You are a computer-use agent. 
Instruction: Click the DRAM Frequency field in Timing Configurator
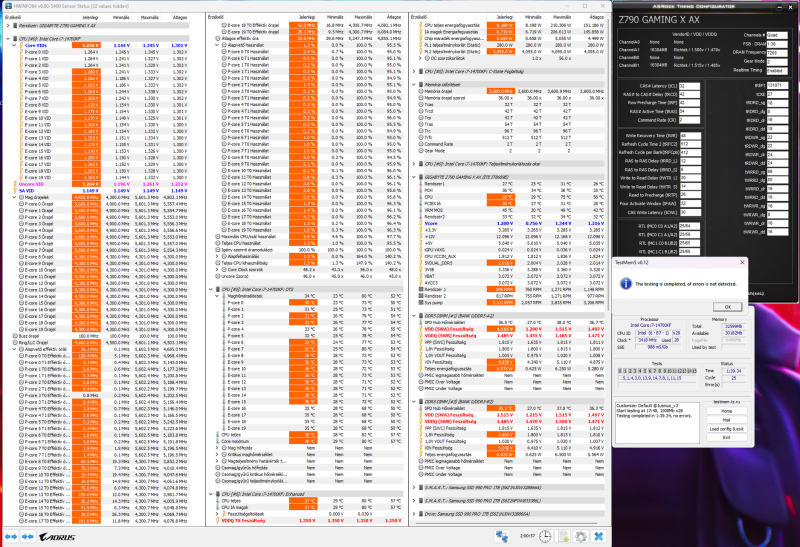[777, 53]
